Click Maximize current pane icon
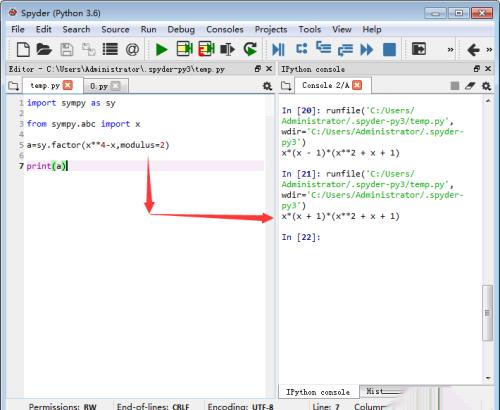500x410 pixels. 419,49
